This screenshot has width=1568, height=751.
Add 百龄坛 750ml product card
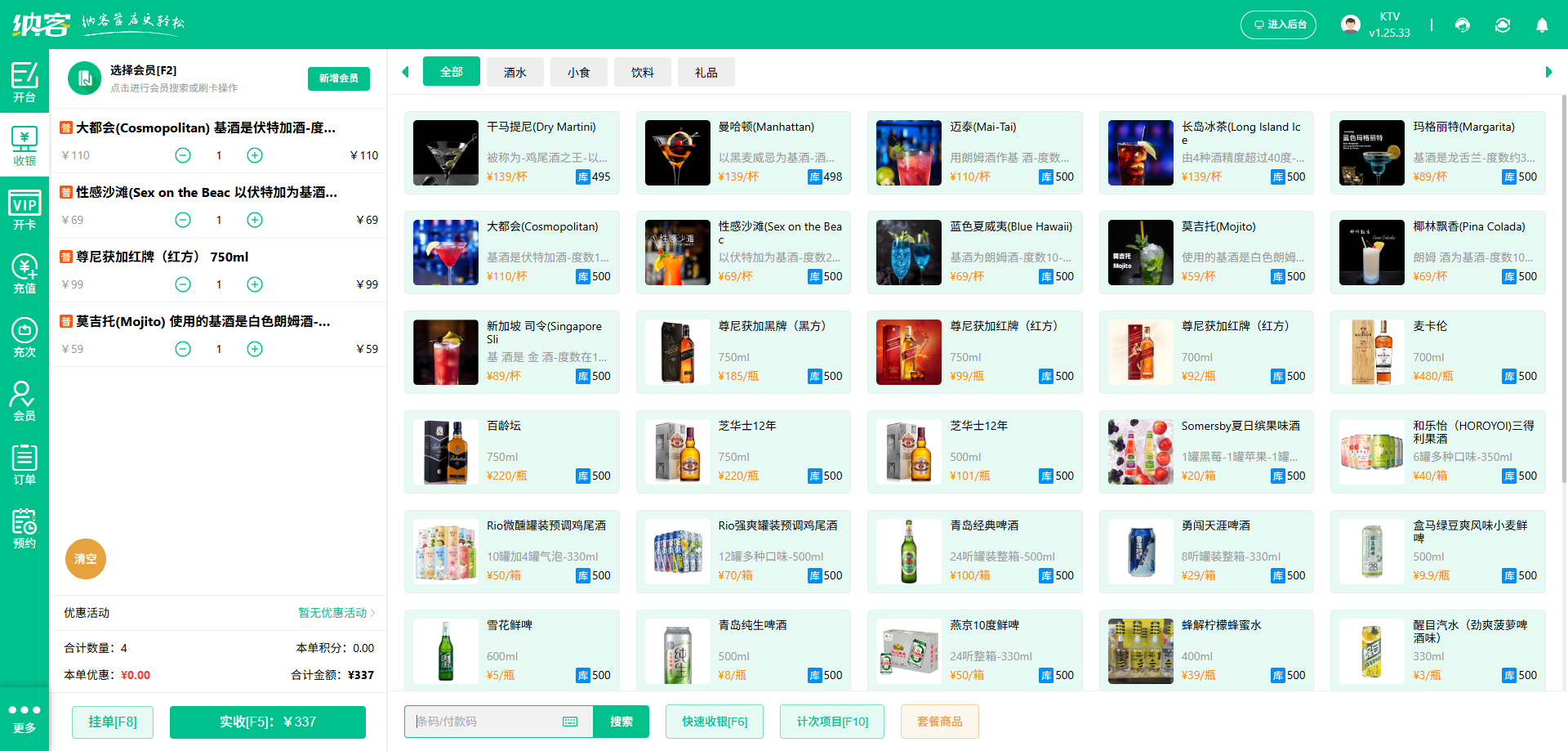tap(512, 452)
